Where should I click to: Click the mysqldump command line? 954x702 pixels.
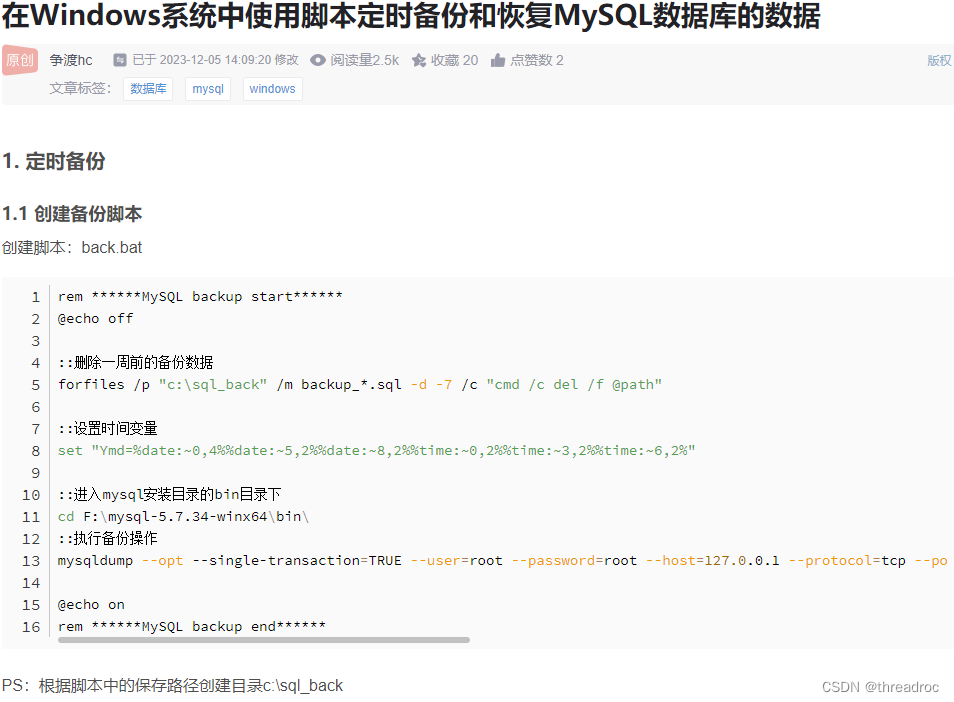[503, 561]
